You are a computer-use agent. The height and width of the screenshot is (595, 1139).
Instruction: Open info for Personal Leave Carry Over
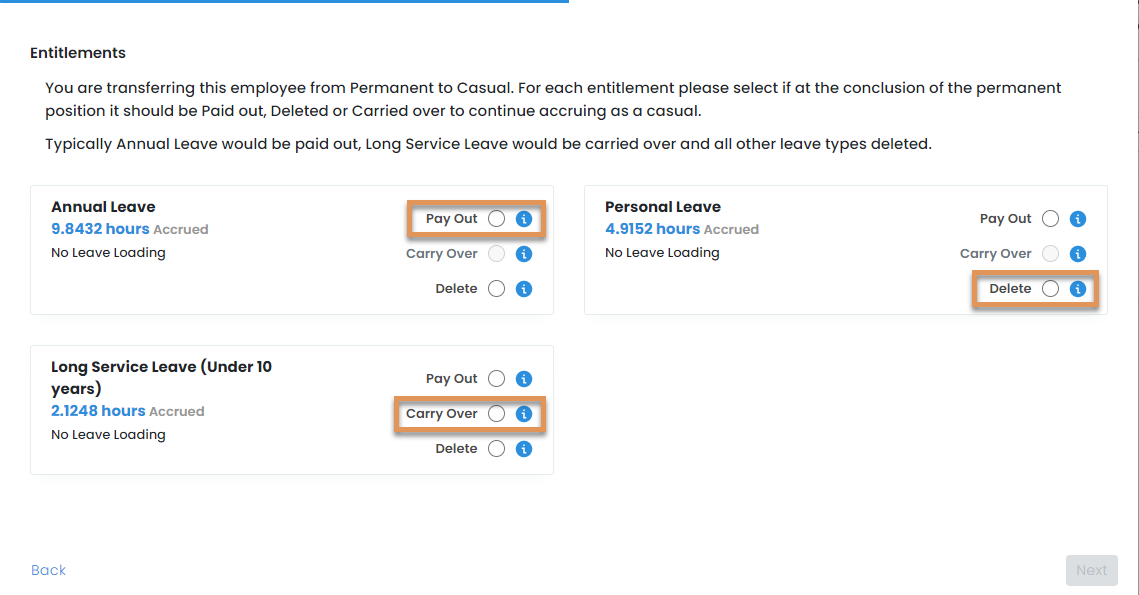click(x=1077, y=254)
